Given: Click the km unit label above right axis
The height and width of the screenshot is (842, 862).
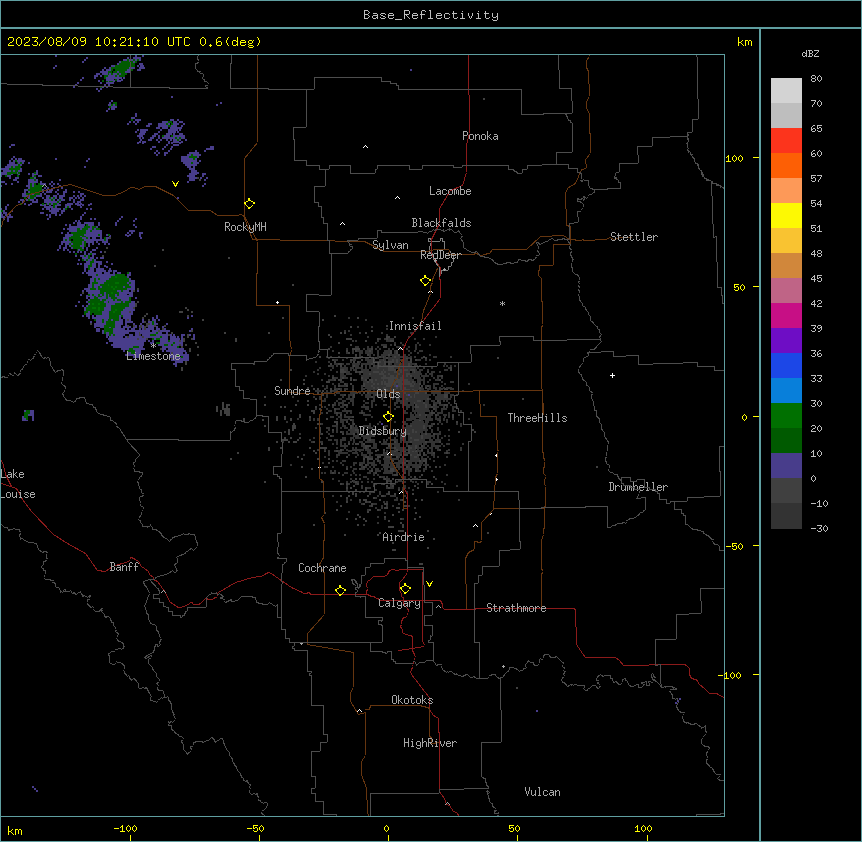Looking at the screenshot, I should 745,42.
